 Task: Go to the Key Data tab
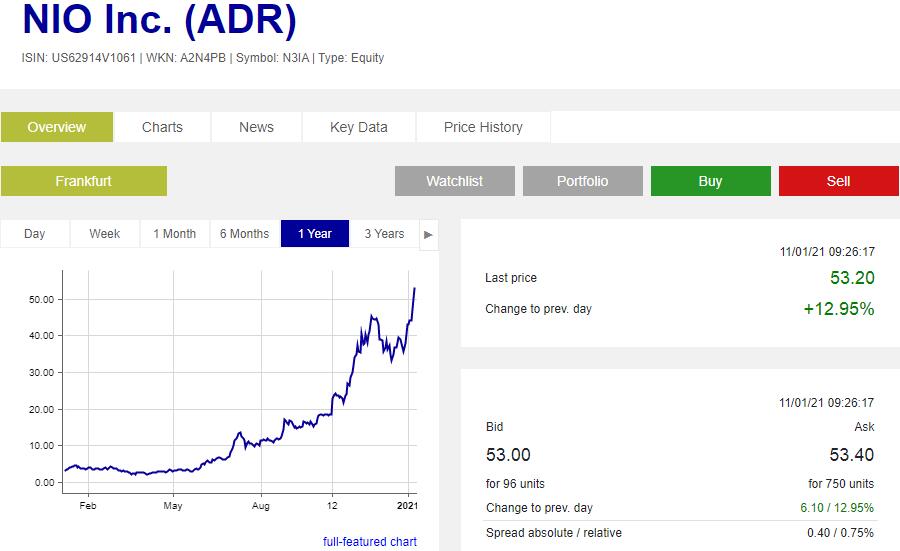[x=358, y=127]
